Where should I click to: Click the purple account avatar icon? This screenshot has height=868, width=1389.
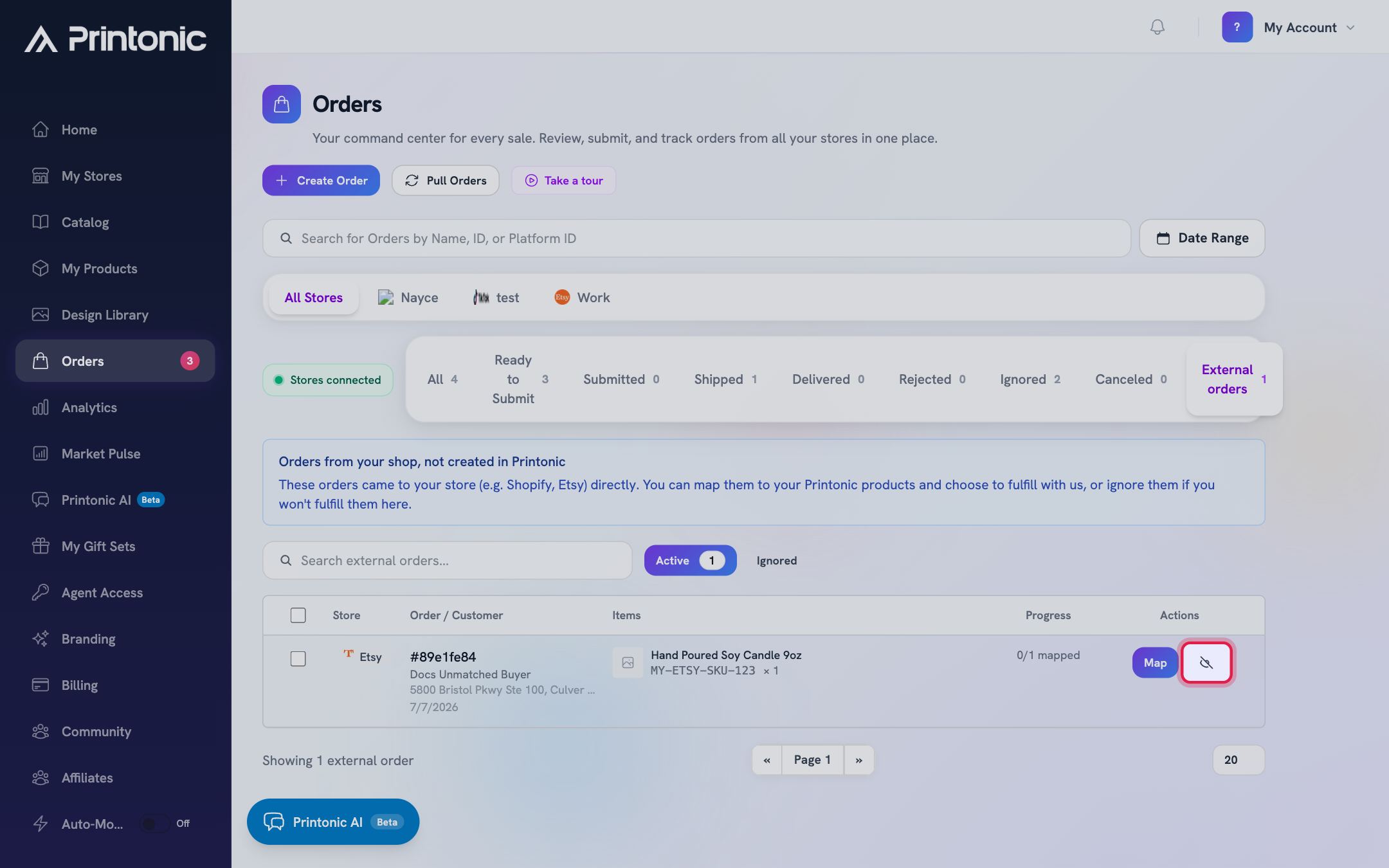[x=1237, y=27]
